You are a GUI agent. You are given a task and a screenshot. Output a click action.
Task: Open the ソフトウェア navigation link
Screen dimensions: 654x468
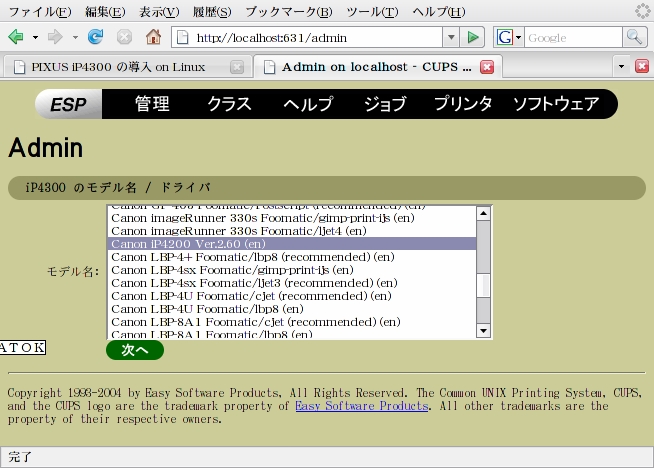point(556,104)
